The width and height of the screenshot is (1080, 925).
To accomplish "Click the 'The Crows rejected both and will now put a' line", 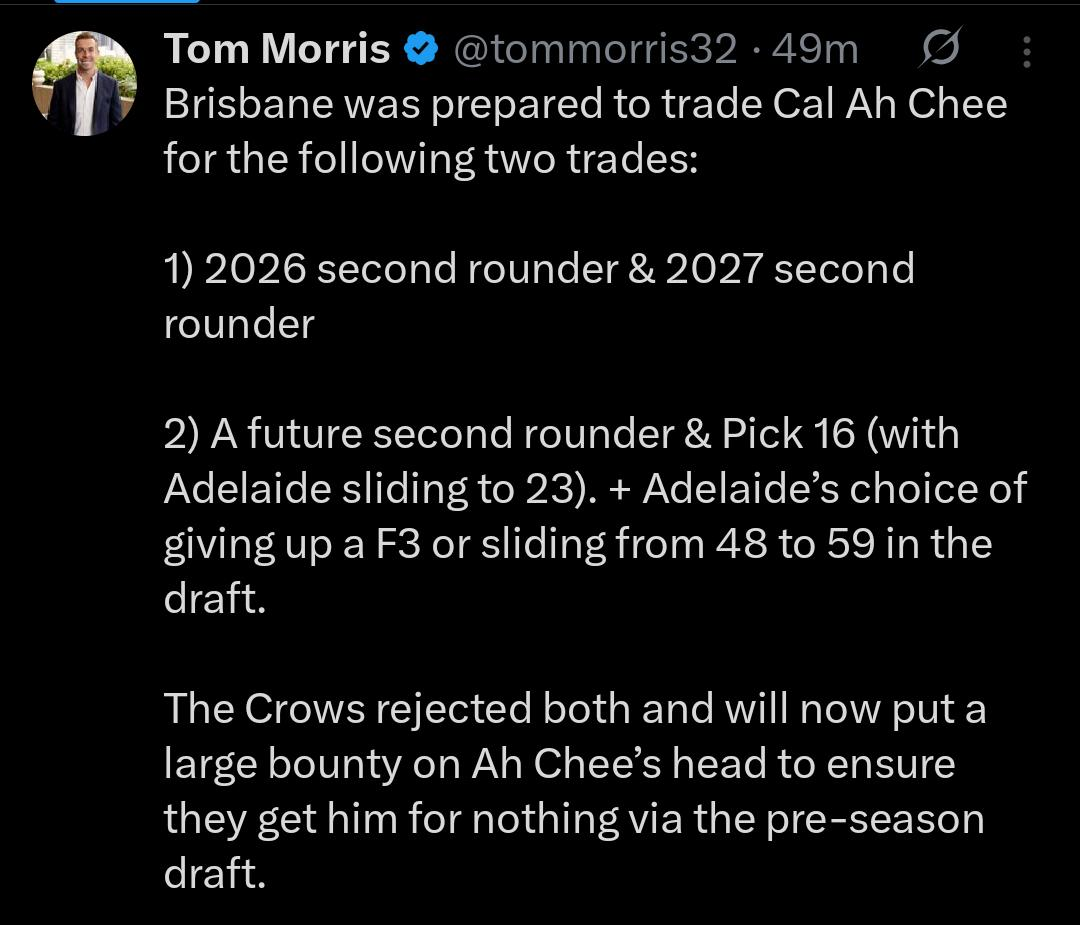I will [575, 709].
